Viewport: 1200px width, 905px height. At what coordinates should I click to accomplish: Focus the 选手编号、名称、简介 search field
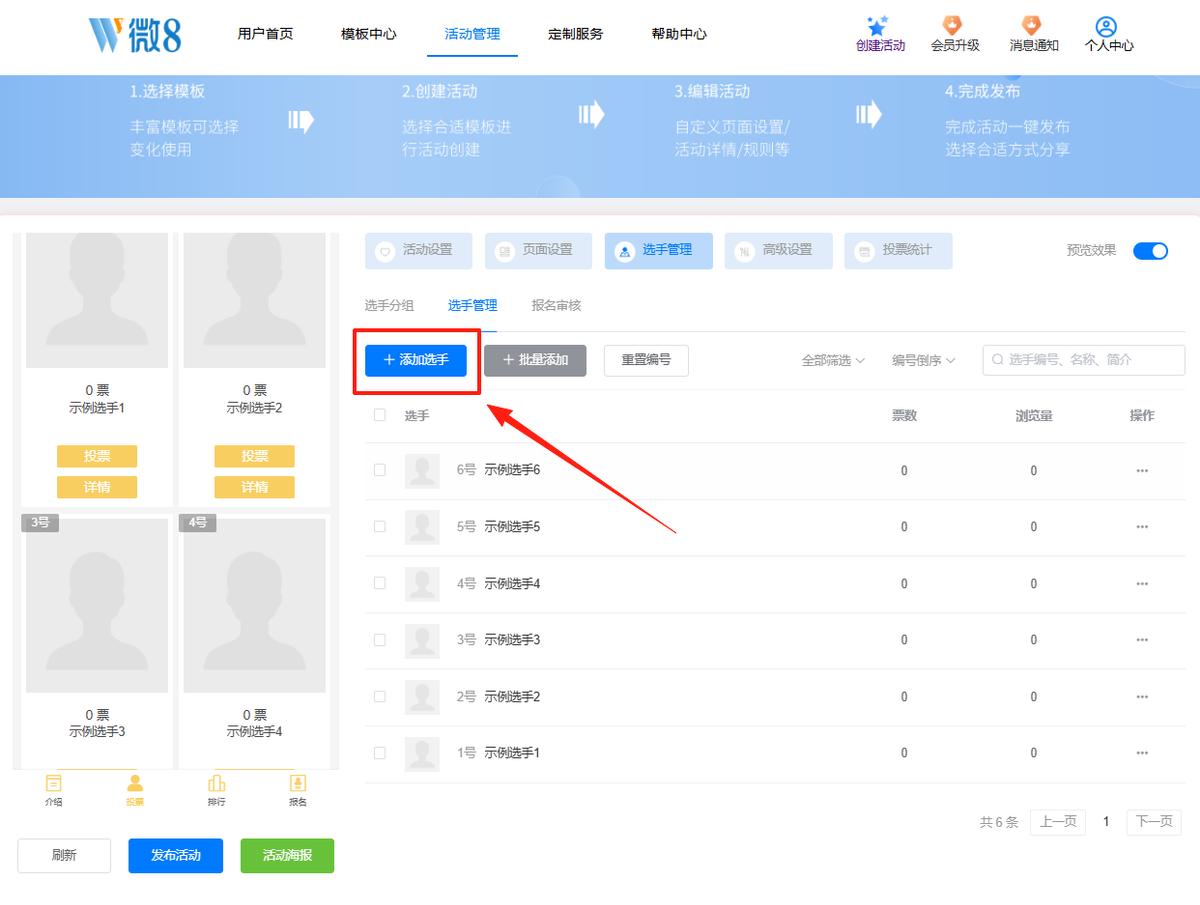tap(1084, 360)
